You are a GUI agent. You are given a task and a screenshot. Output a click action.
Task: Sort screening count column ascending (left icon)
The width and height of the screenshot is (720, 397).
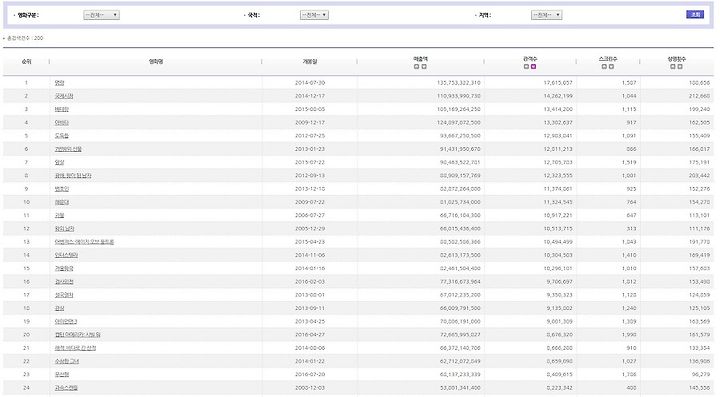(673, 67)
